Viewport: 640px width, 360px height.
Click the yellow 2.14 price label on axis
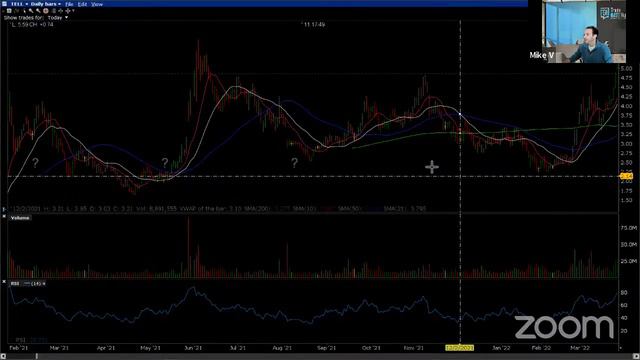pyautogui.click(x=626, y=176)
